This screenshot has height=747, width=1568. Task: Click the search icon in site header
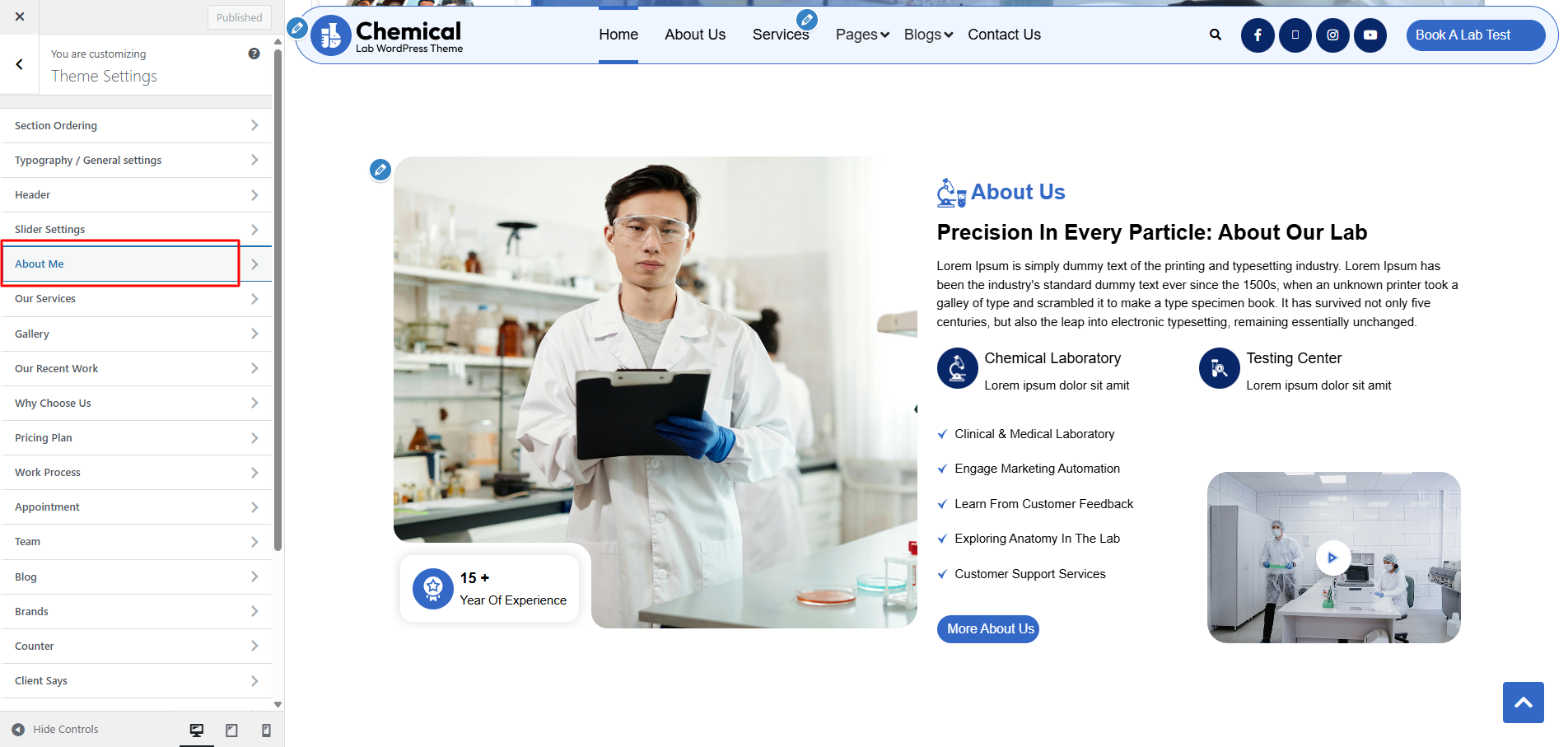click(1215, 35)
